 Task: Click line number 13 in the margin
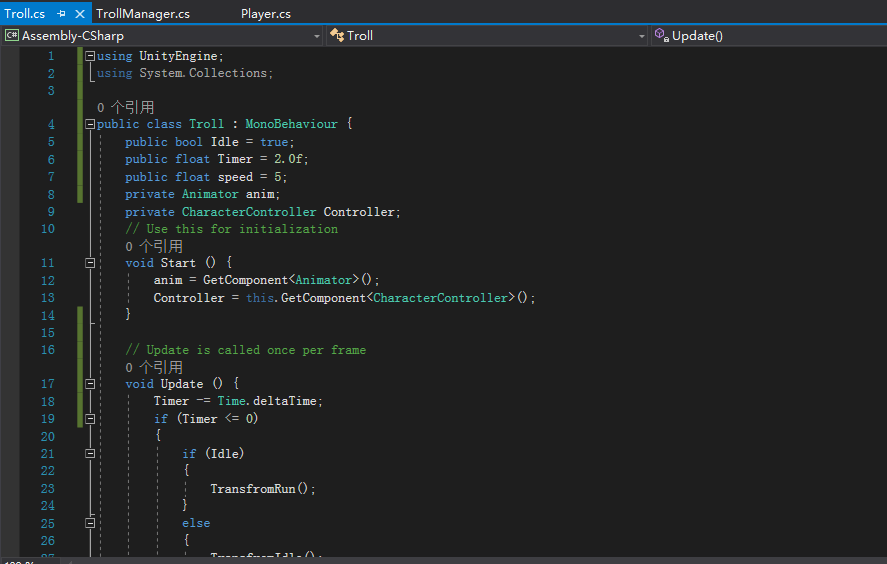[48, 298]
